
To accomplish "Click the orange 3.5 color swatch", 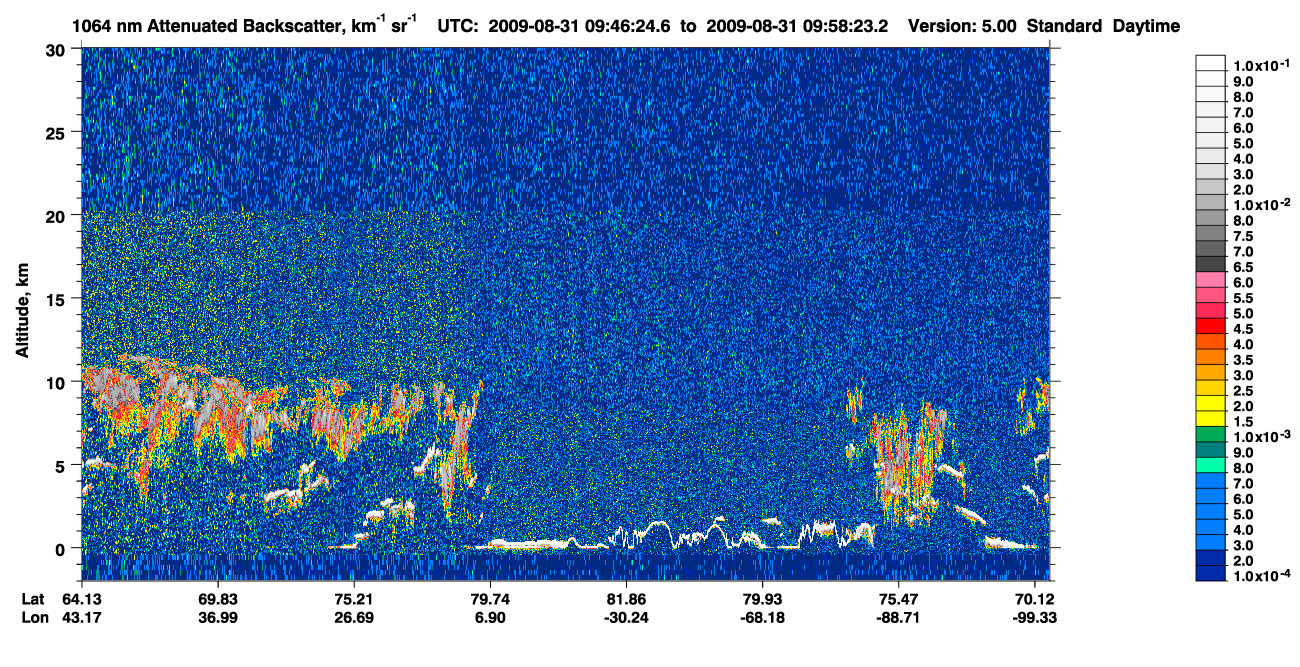I will [1210, 357].
